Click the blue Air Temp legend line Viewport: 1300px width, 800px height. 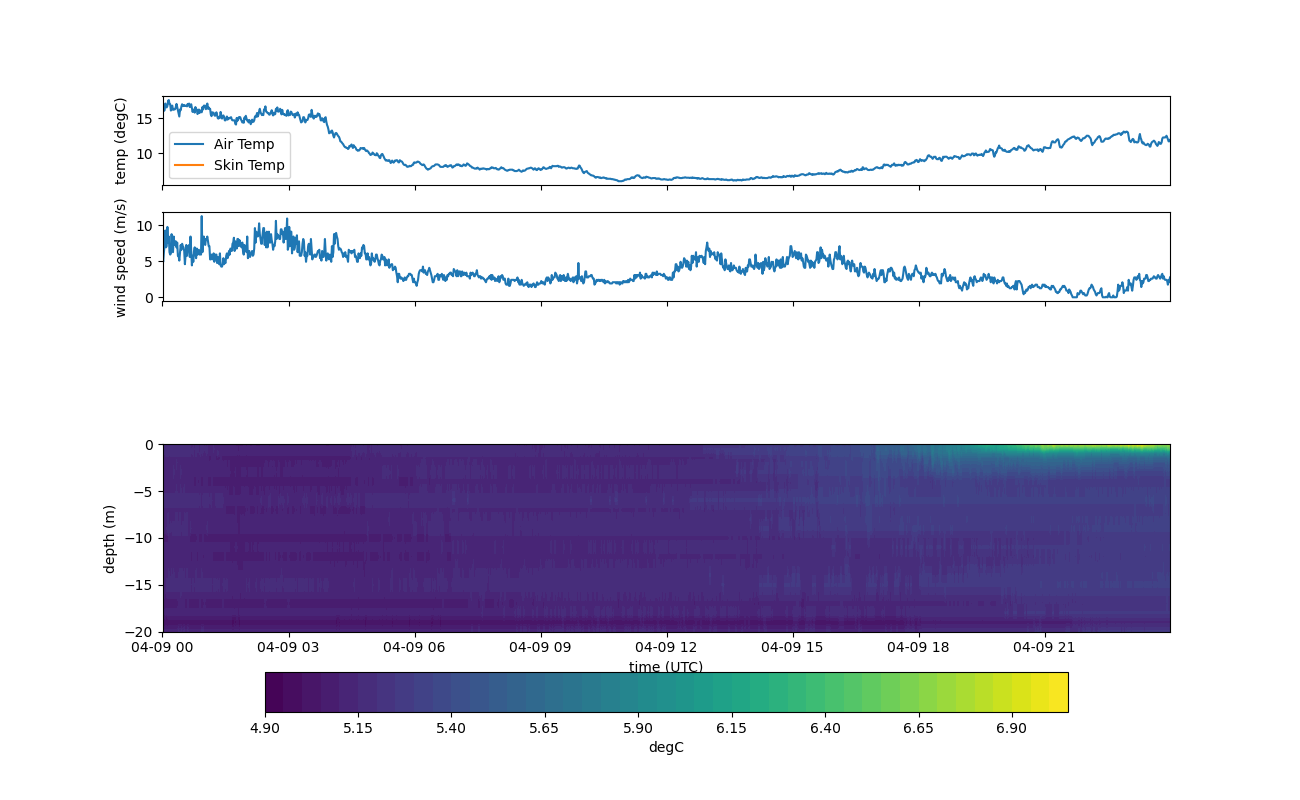coord(189,144)
